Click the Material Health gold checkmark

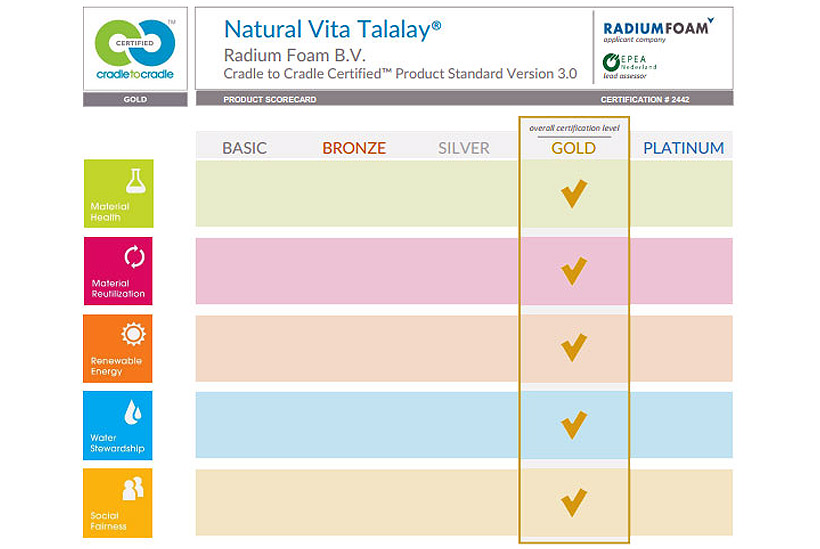[574, 193]
